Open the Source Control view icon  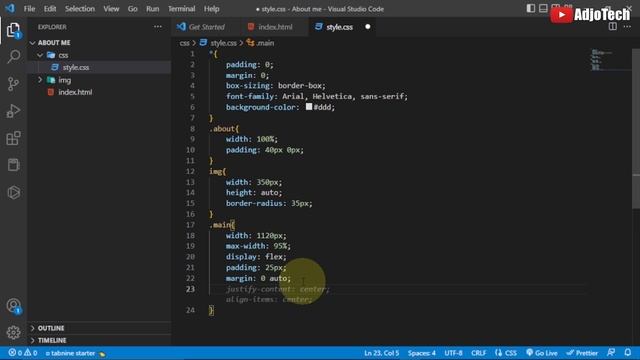[13, 84]
